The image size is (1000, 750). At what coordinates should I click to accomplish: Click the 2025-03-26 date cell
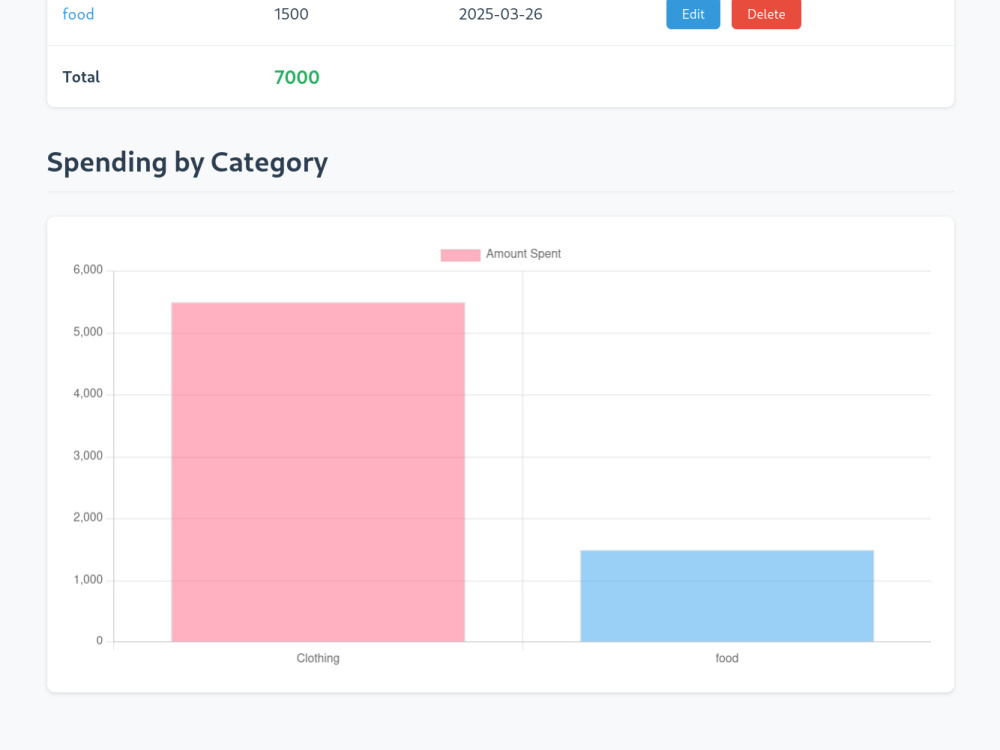tap(500, 14)
